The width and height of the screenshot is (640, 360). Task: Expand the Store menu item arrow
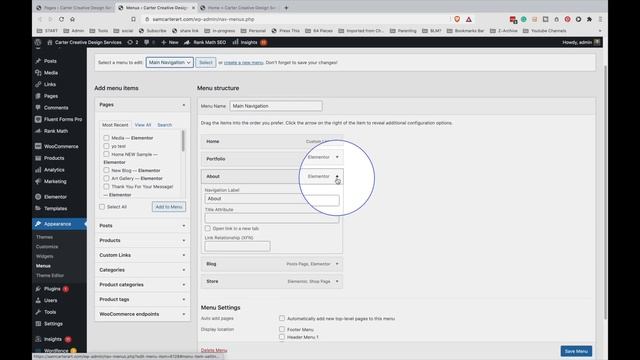[x=337, y=282]
